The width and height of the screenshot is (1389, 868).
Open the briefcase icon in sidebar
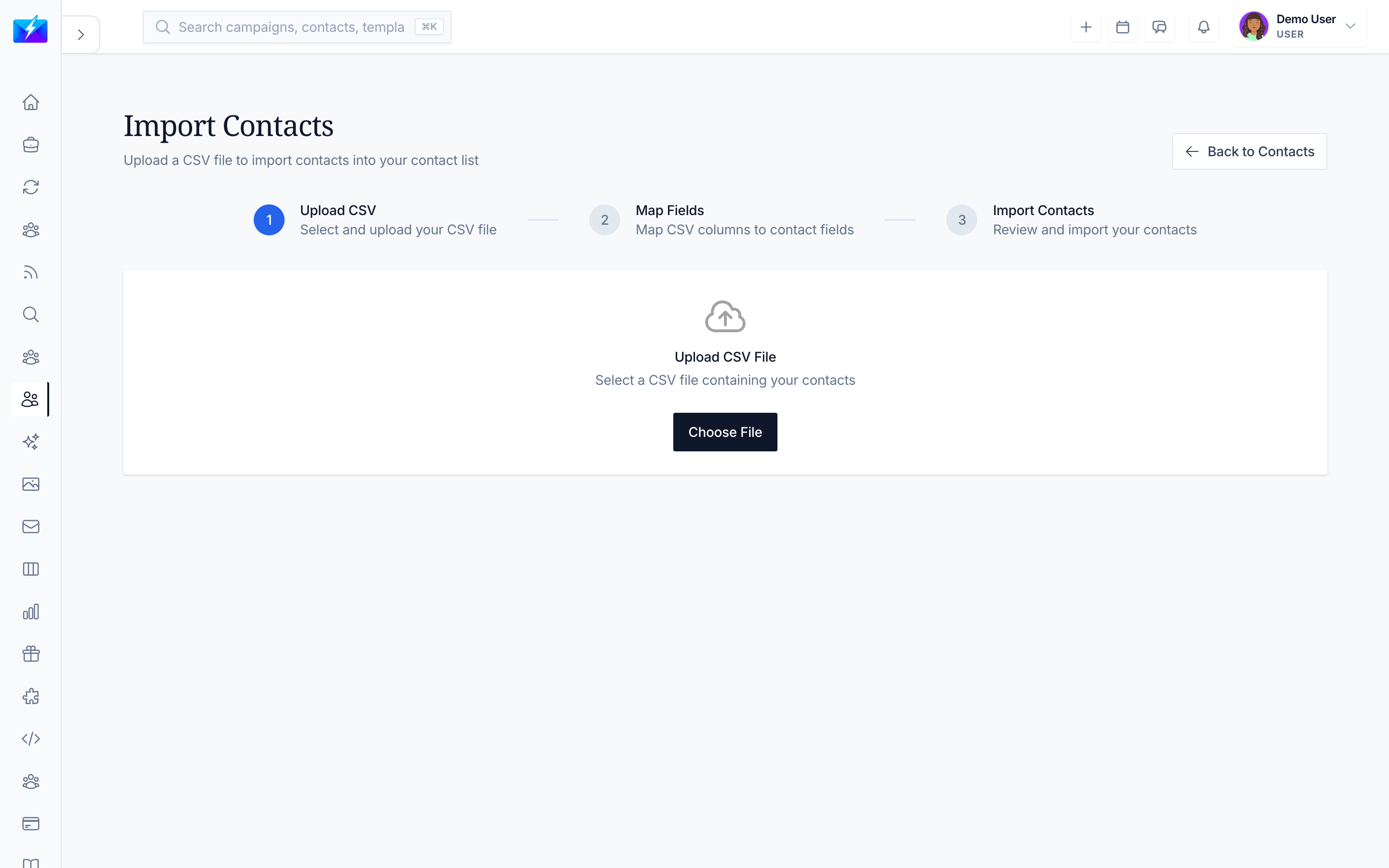(x=30, y=145)
